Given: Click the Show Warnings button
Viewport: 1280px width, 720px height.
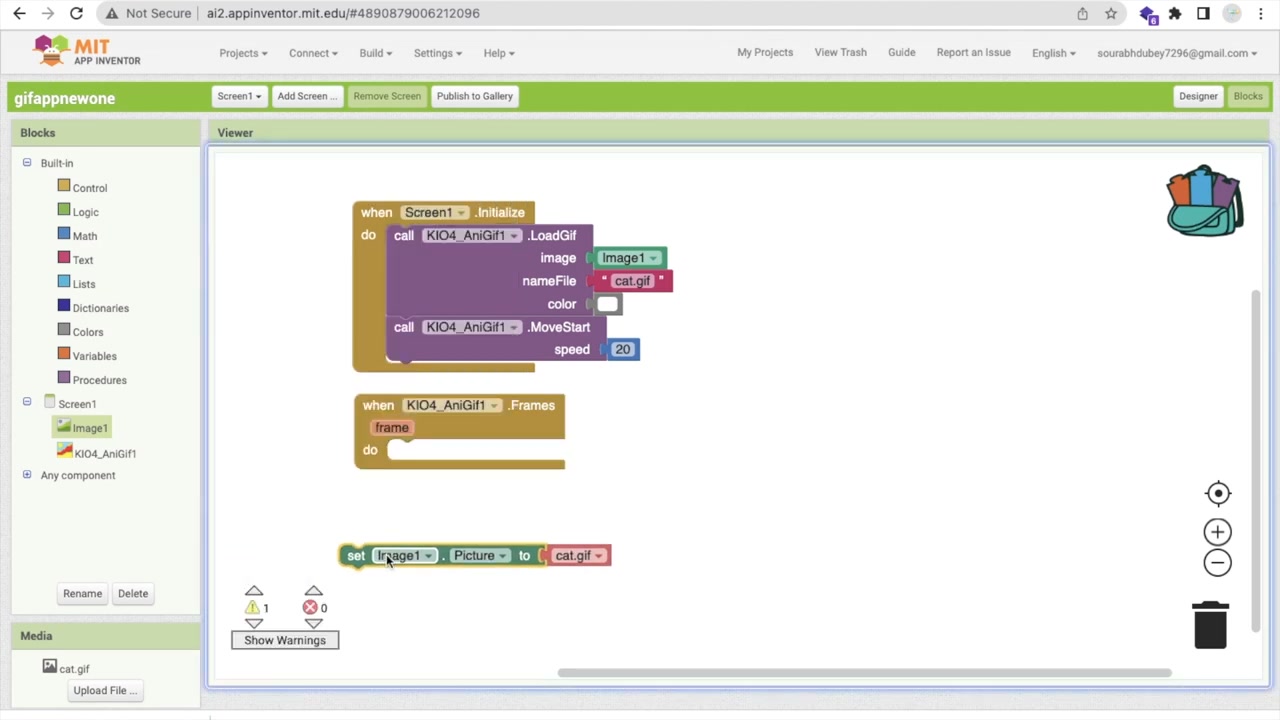Looking at the screenshot, I should [x=285, y=640].
